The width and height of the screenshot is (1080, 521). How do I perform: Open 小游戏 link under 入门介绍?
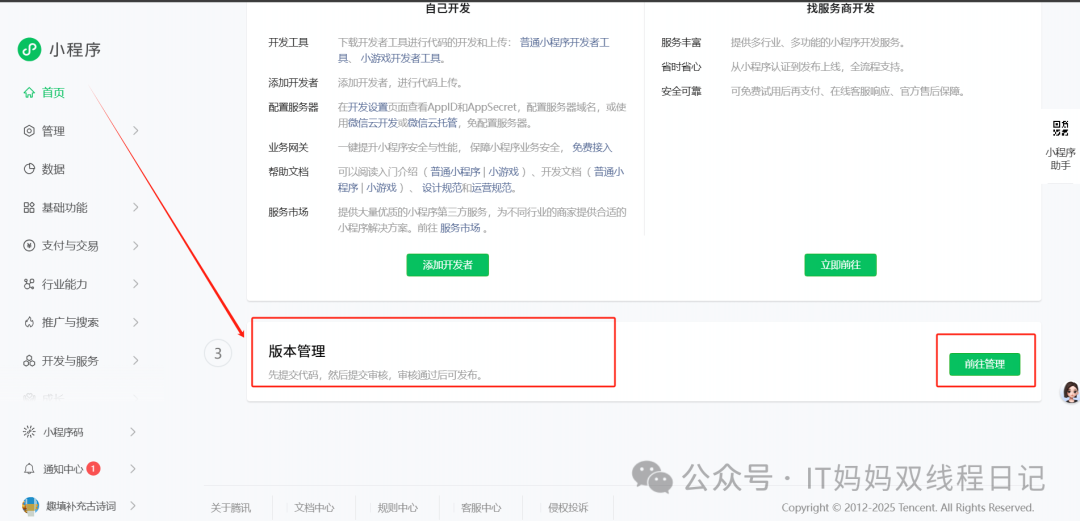[x=503, y=172]
